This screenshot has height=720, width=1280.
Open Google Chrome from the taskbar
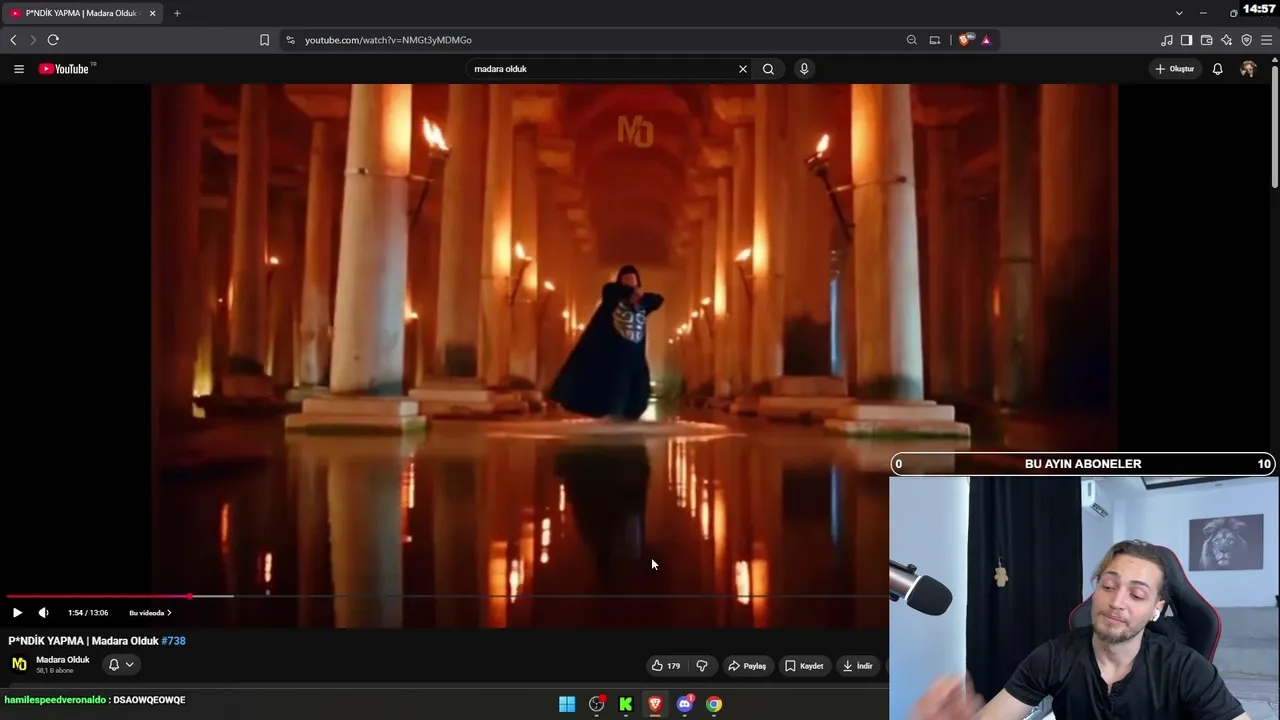coord(714,704)
